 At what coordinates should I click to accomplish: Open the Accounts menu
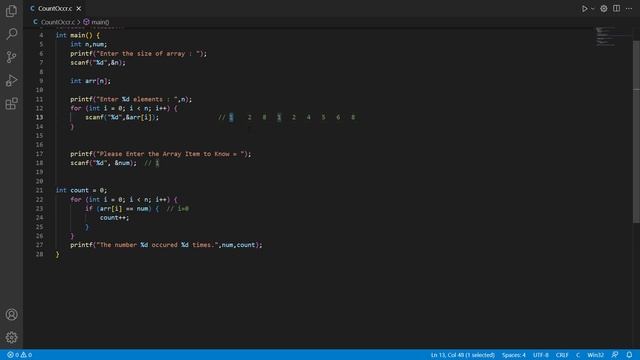click(x=11, y=314)
